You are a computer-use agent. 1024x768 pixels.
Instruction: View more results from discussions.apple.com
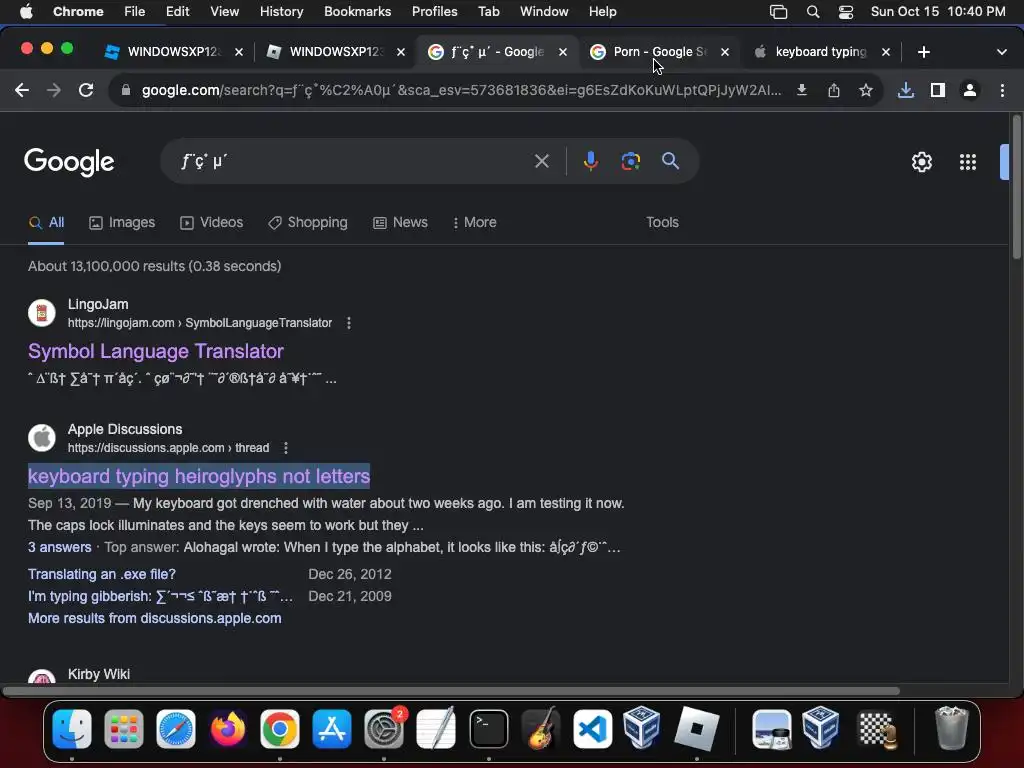pos(155,618)
